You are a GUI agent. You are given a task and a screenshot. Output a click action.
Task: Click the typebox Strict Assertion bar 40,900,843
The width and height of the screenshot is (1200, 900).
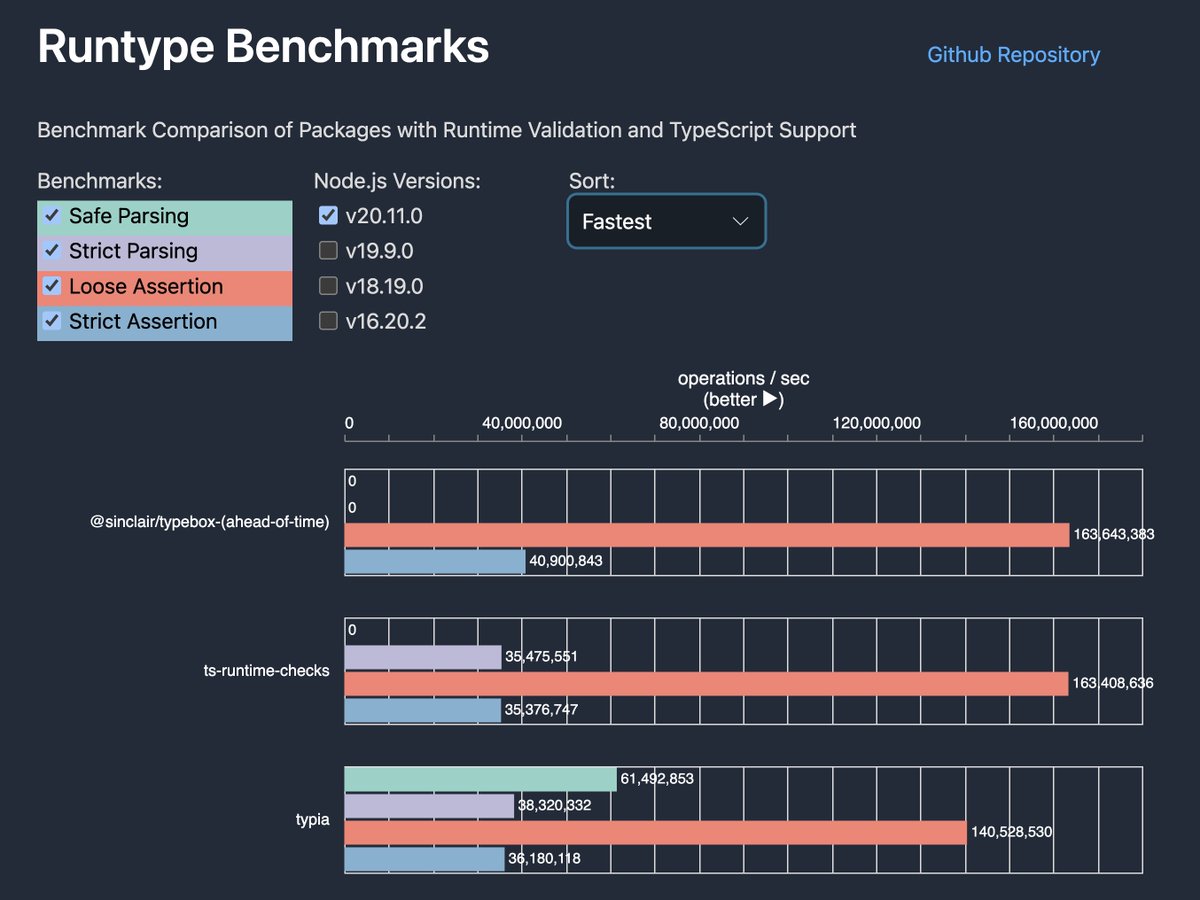tap(435, 562)
